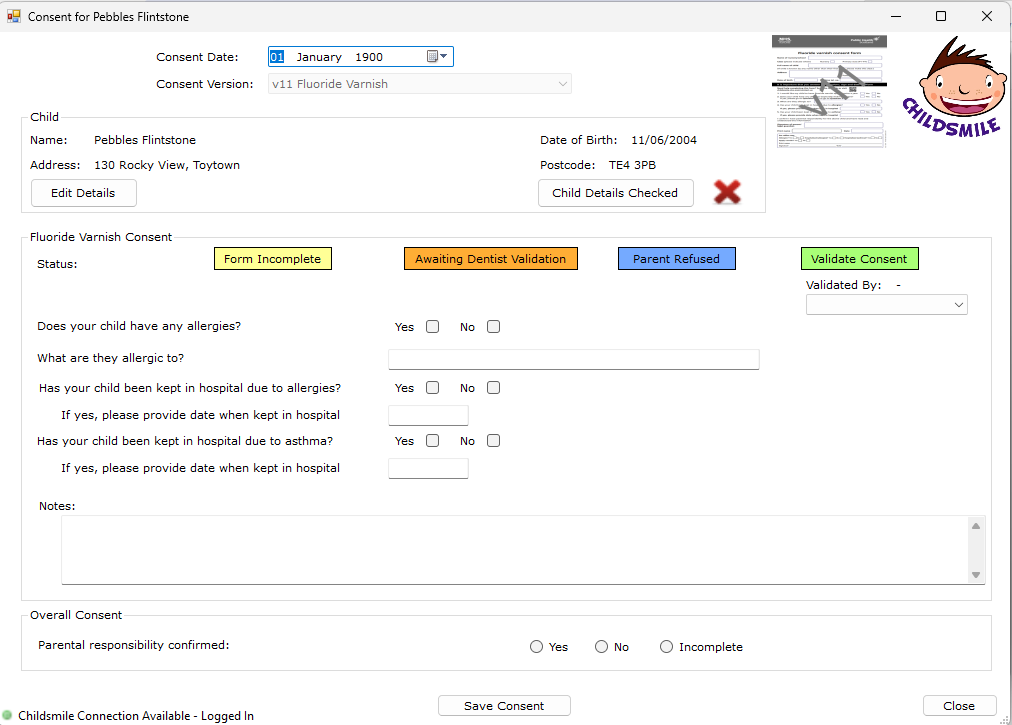The width and height of the screenshot is (1012, 725).
Task: Select Yes for parental responsibility confirmed
Action: [x=537, y=647]
